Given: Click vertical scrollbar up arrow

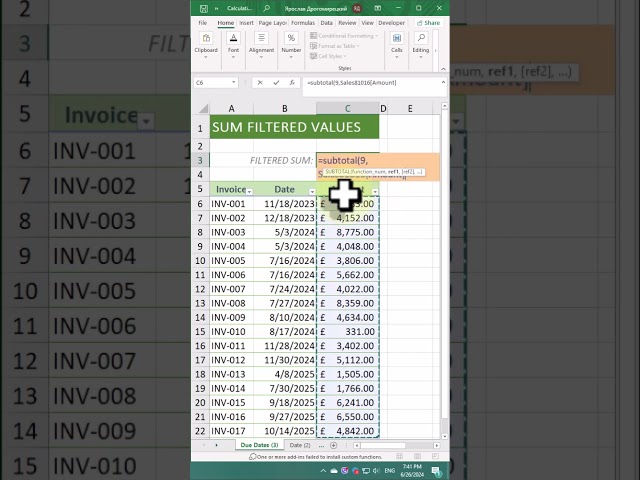Looking at the screenshot, I should click(444, 106).
